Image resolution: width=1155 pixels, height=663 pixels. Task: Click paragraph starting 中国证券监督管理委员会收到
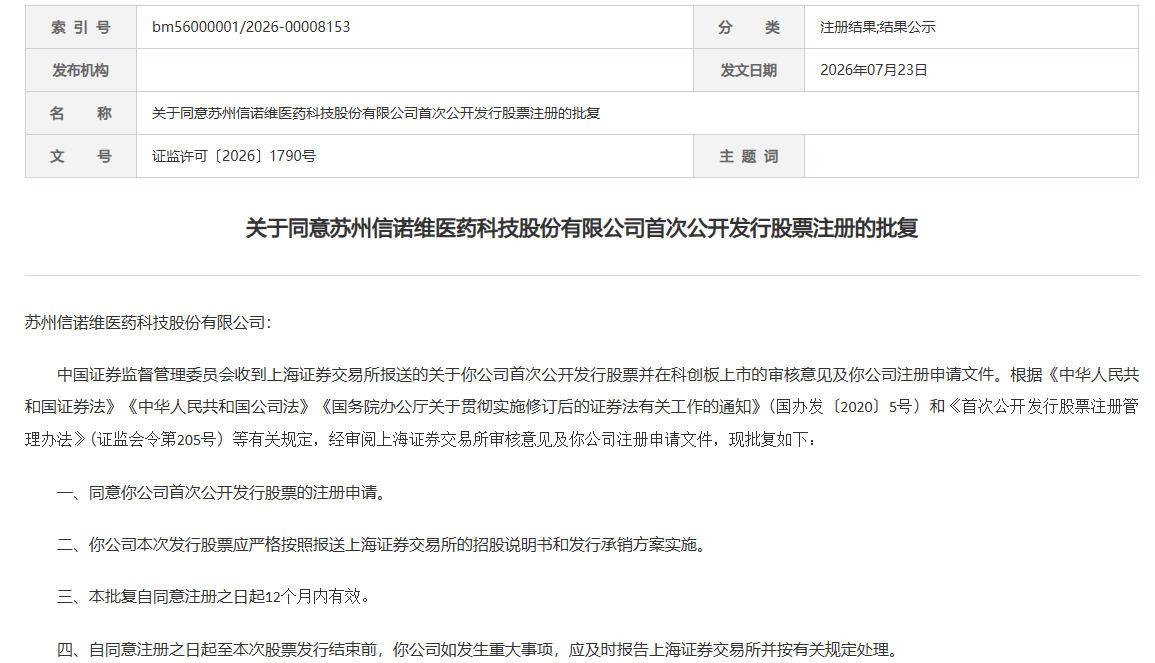tap(582, 407)
